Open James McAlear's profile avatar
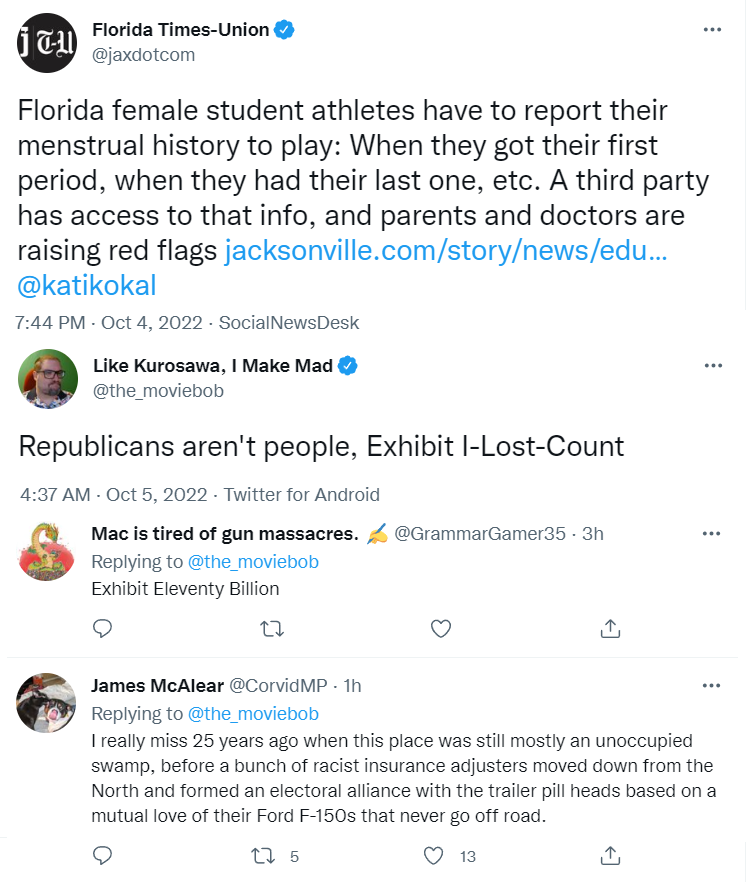 click(x=46, y=701)
